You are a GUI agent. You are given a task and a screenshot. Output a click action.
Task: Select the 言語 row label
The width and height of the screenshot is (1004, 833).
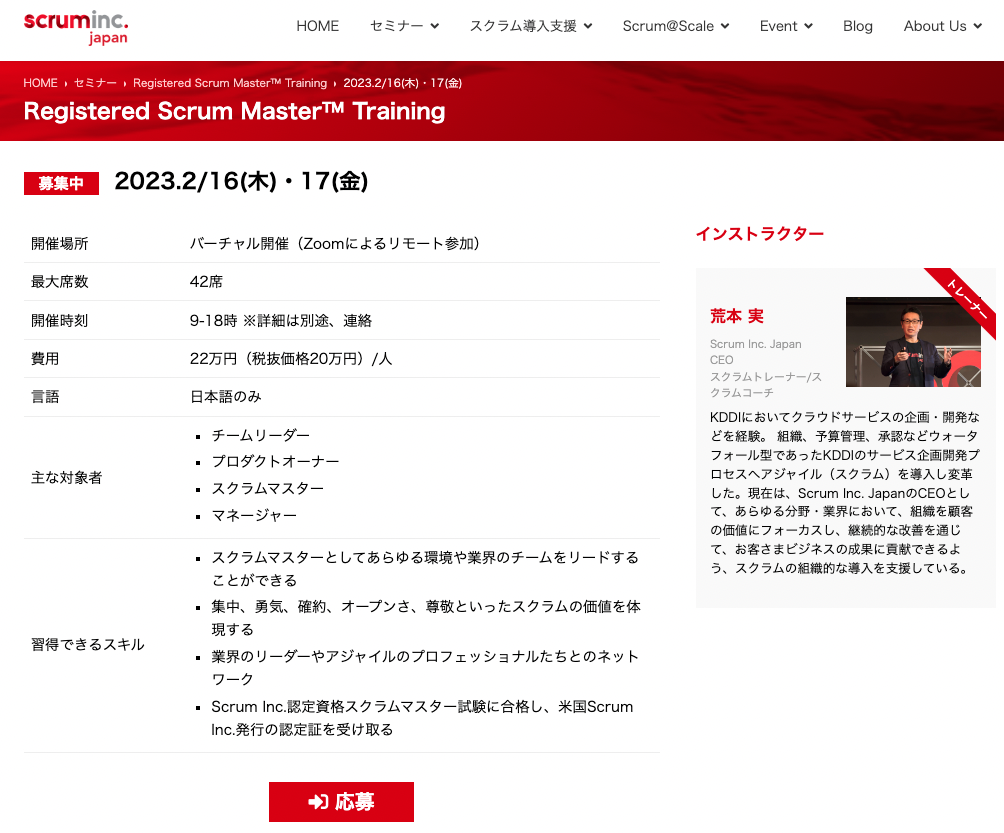coord(45,397)
